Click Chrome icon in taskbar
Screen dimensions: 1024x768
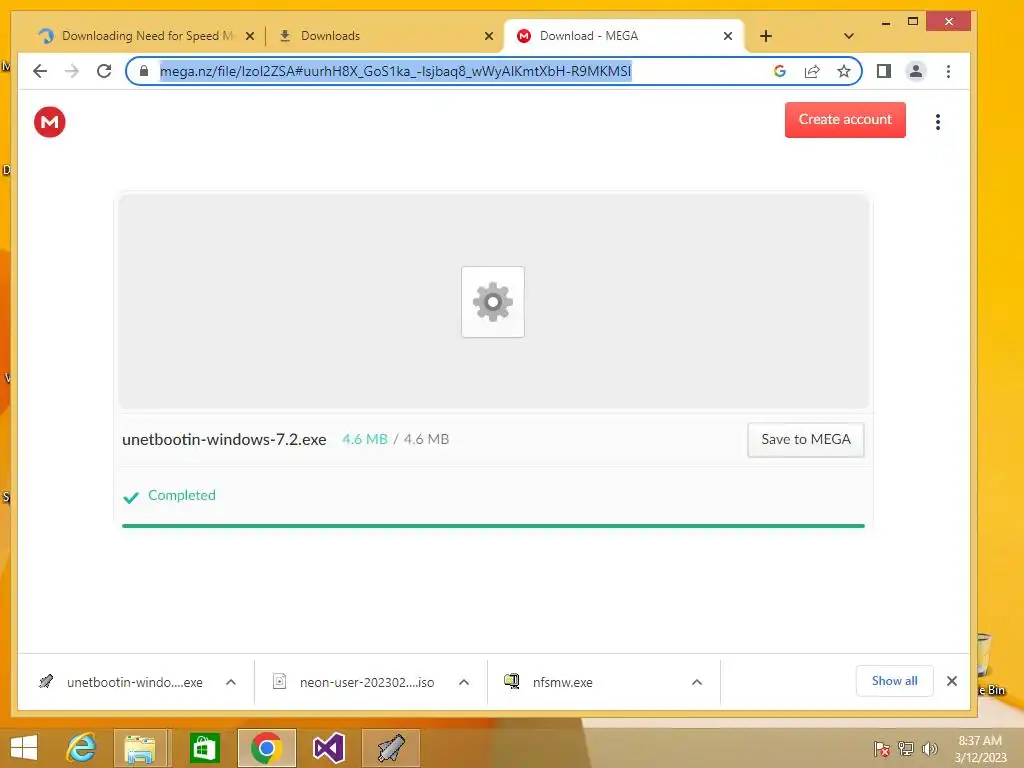tap(266, 748)
